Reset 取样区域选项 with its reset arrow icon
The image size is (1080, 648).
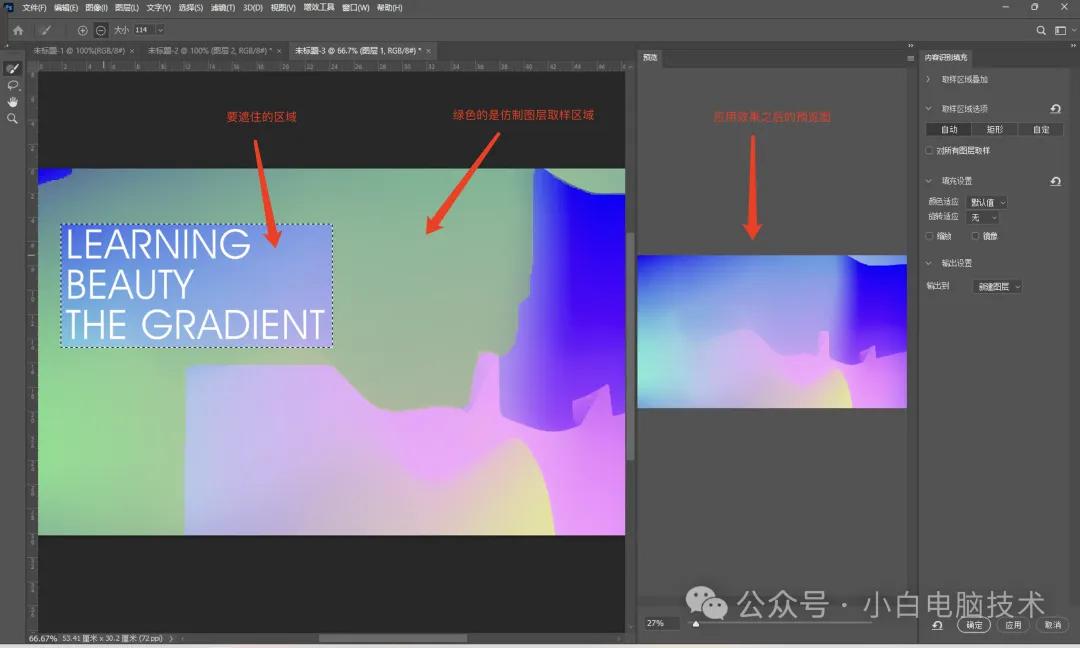tap(1055, 109)
